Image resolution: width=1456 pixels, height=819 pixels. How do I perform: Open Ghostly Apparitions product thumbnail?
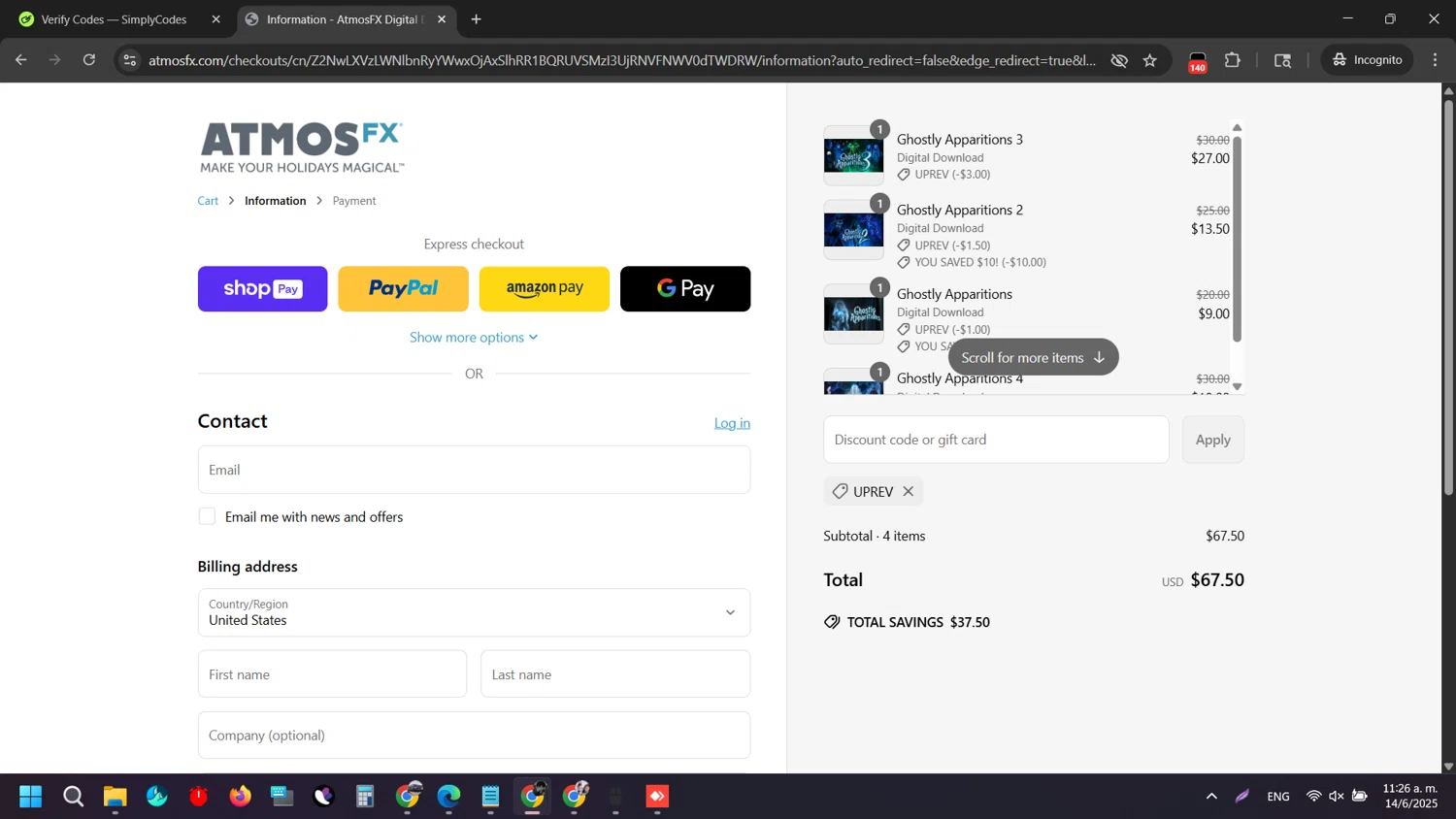coord(853,313)
